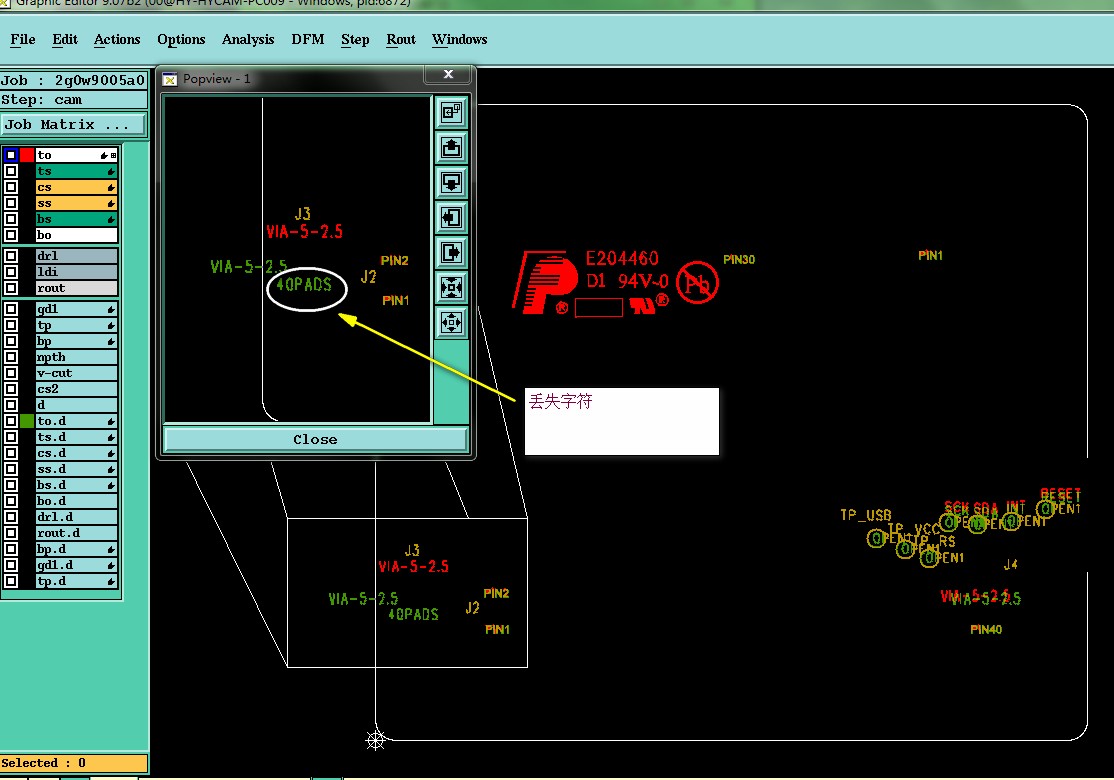Click the zoom in (inward arrows) Popview icon
The width and height of the screenshot is (1114, 780).
[451, 287]
